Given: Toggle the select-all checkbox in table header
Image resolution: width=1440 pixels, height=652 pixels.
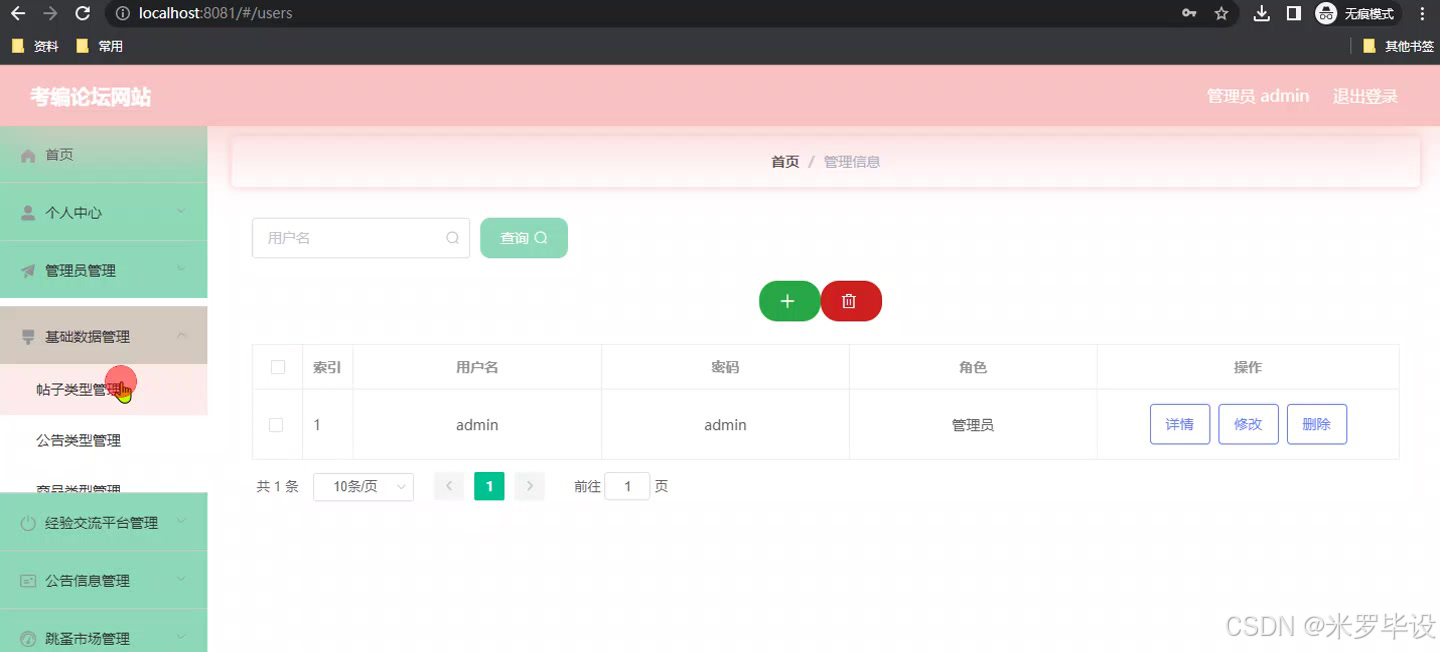Looking at the screenshot, I should click(x=278, y=367).
